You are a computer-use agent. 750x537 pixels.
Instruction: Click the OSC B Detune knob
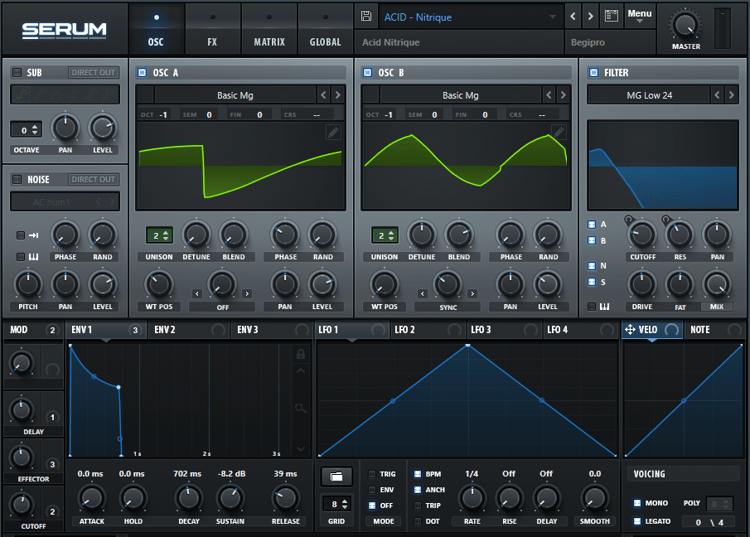pos(421,235)
